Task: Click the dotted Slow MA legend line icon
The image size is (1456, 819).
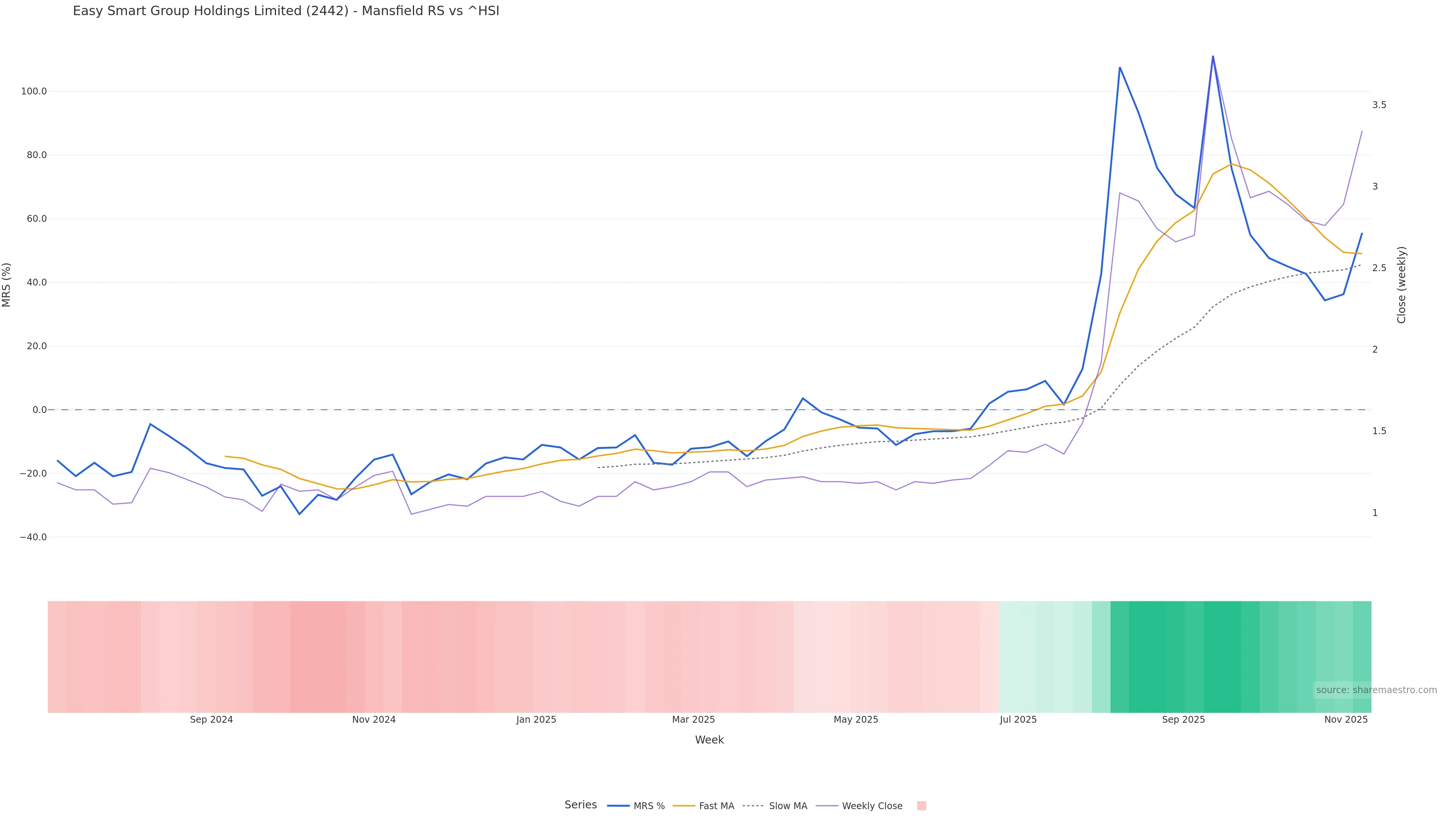Action: tap(753, 806)
